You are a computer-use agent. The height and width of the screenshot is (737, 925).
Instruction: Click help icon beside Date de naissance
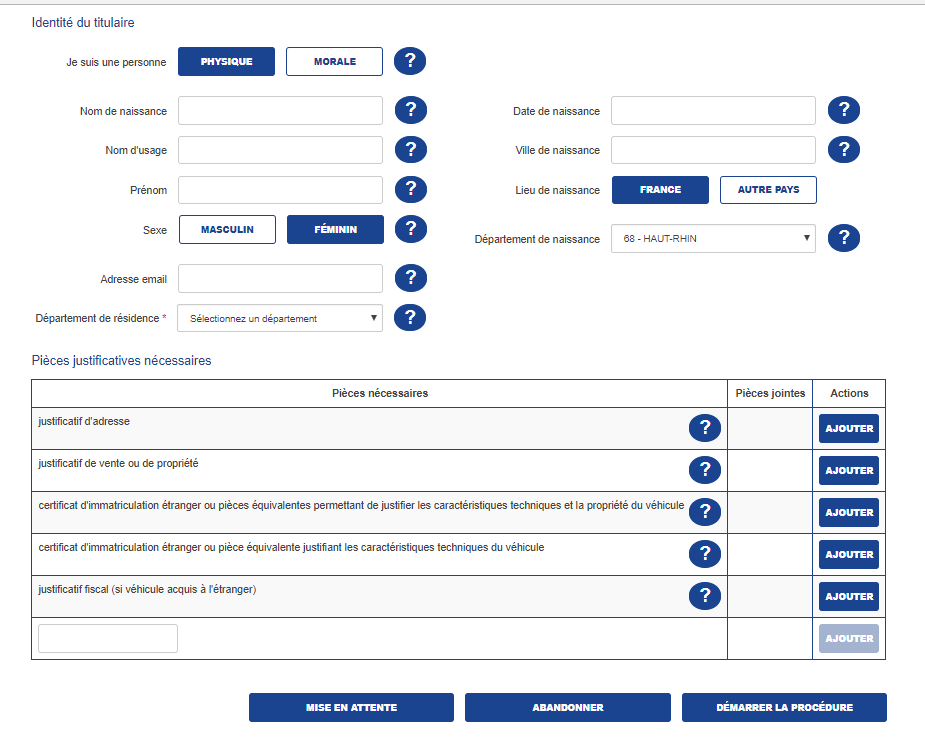844,110
